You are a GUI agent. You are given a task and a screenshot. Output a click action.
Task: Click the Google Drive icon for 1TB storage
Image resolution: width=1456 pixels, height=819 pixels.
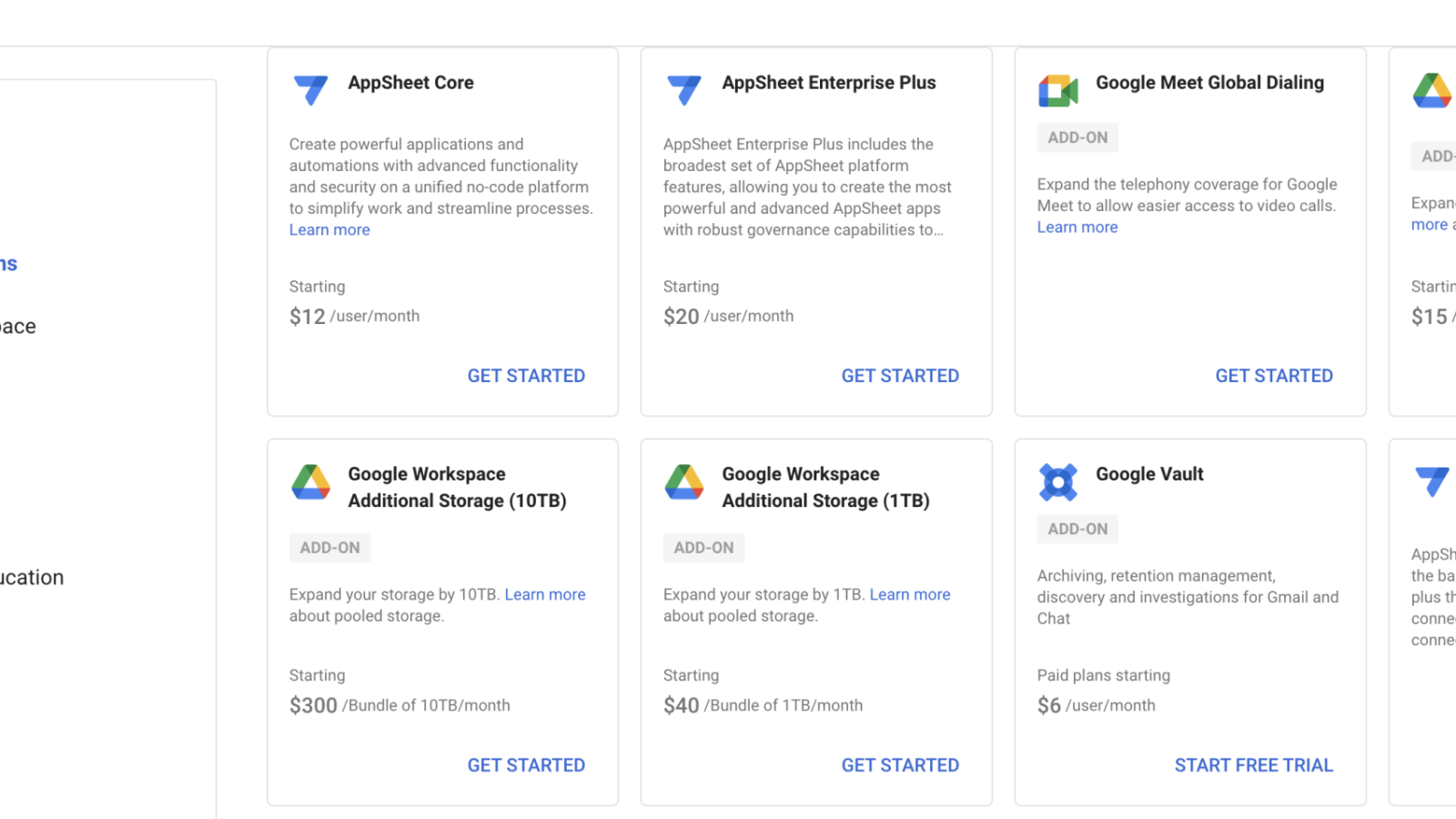(x=684, y=482)
